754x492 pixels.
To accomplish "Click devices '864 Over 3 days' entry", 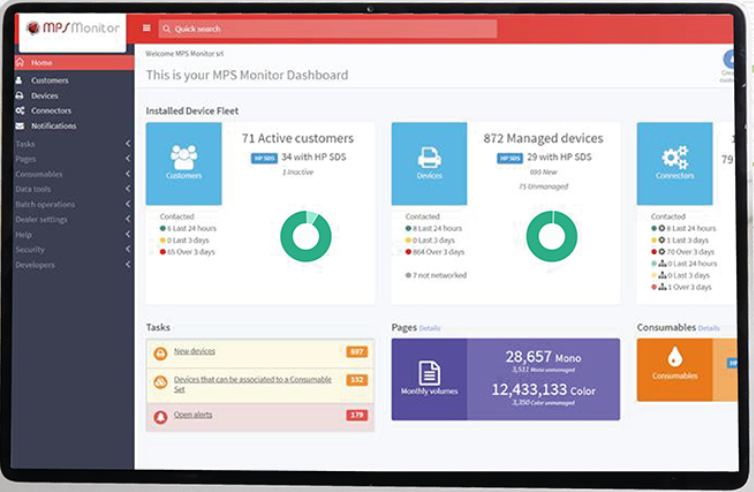I will point(435,252).
